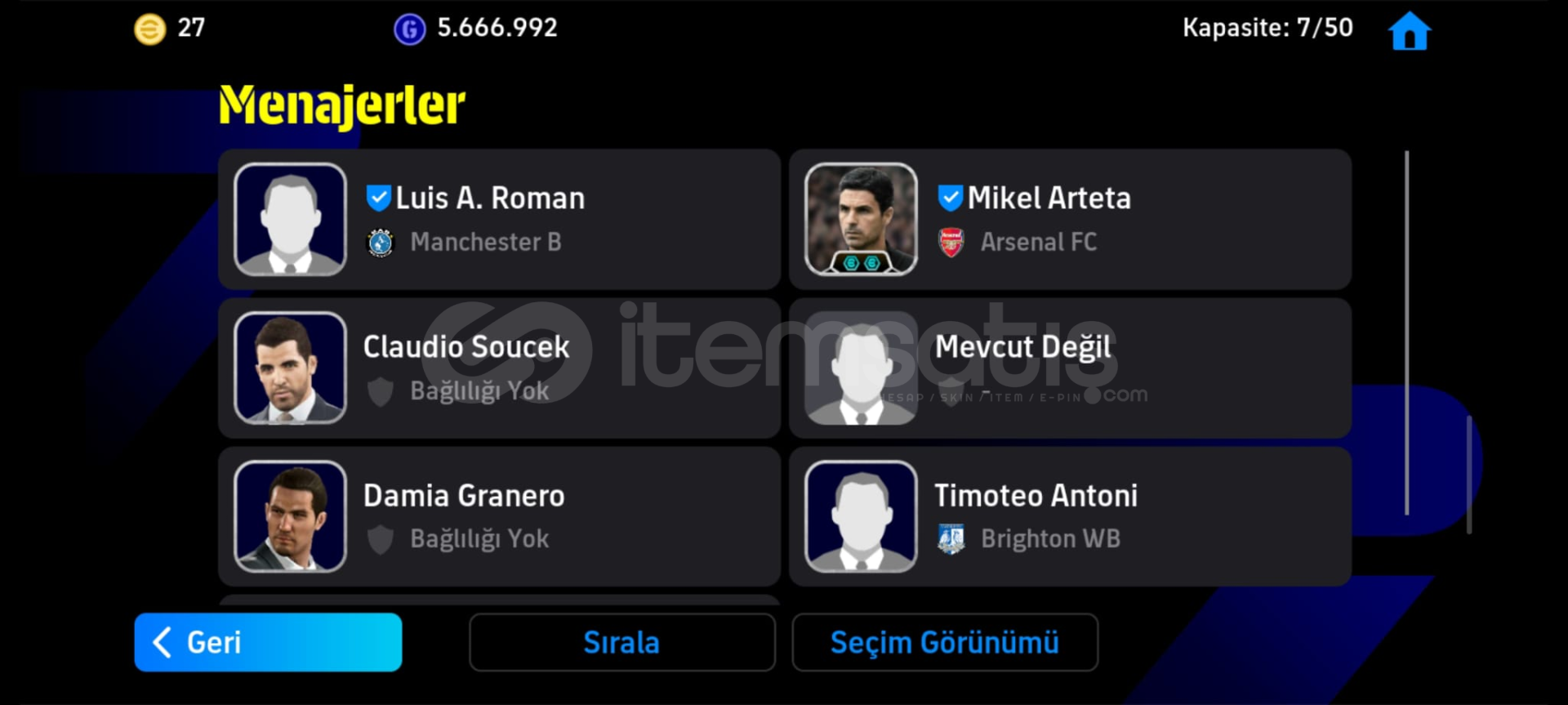This screenshot has height=705, width=1568.
Task: Select the Manchester B club badge
Action: pyautogui.click(x=380, y=243)
